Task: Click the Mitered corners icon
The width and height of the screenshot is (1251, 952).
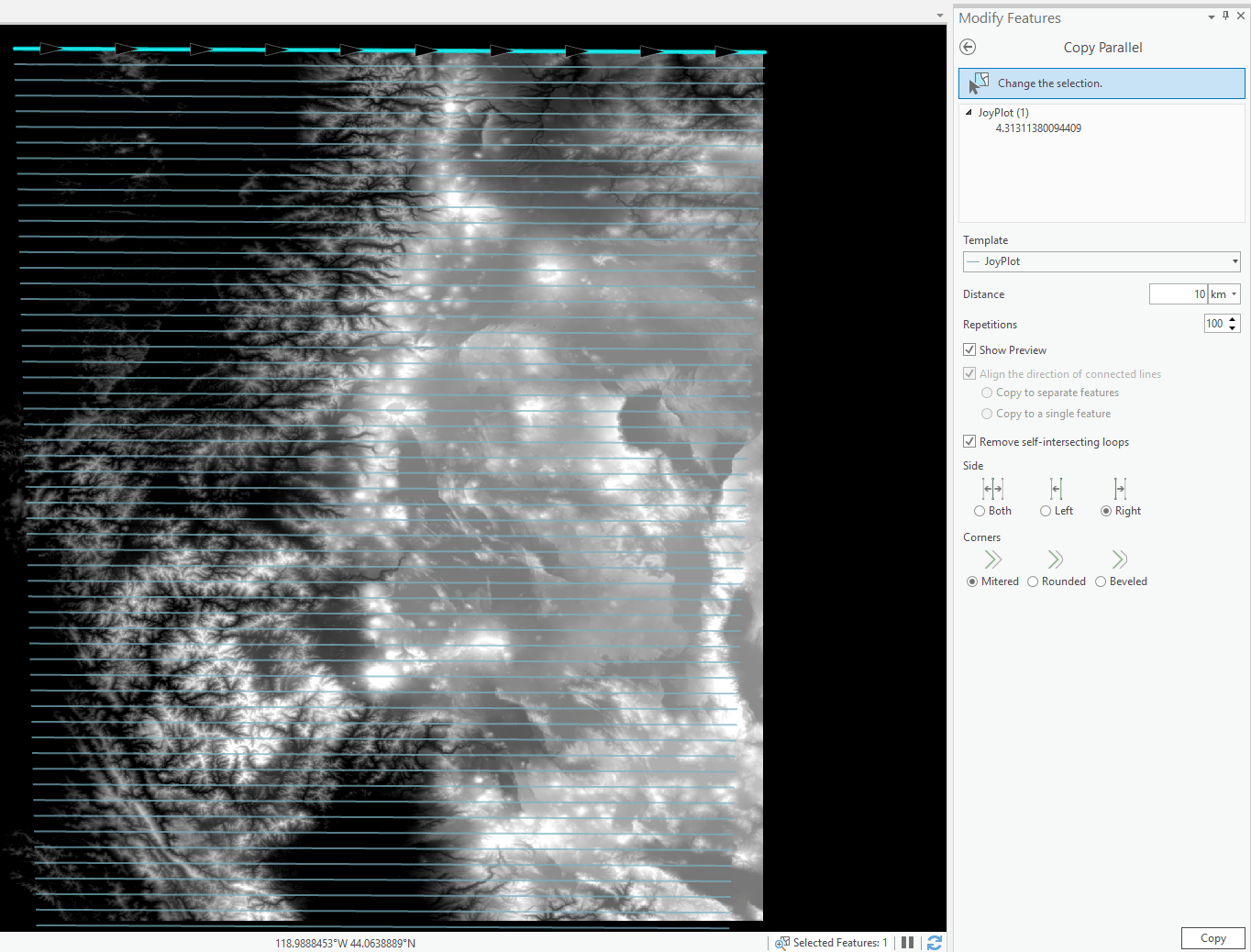Action: [x=992, y=559]
